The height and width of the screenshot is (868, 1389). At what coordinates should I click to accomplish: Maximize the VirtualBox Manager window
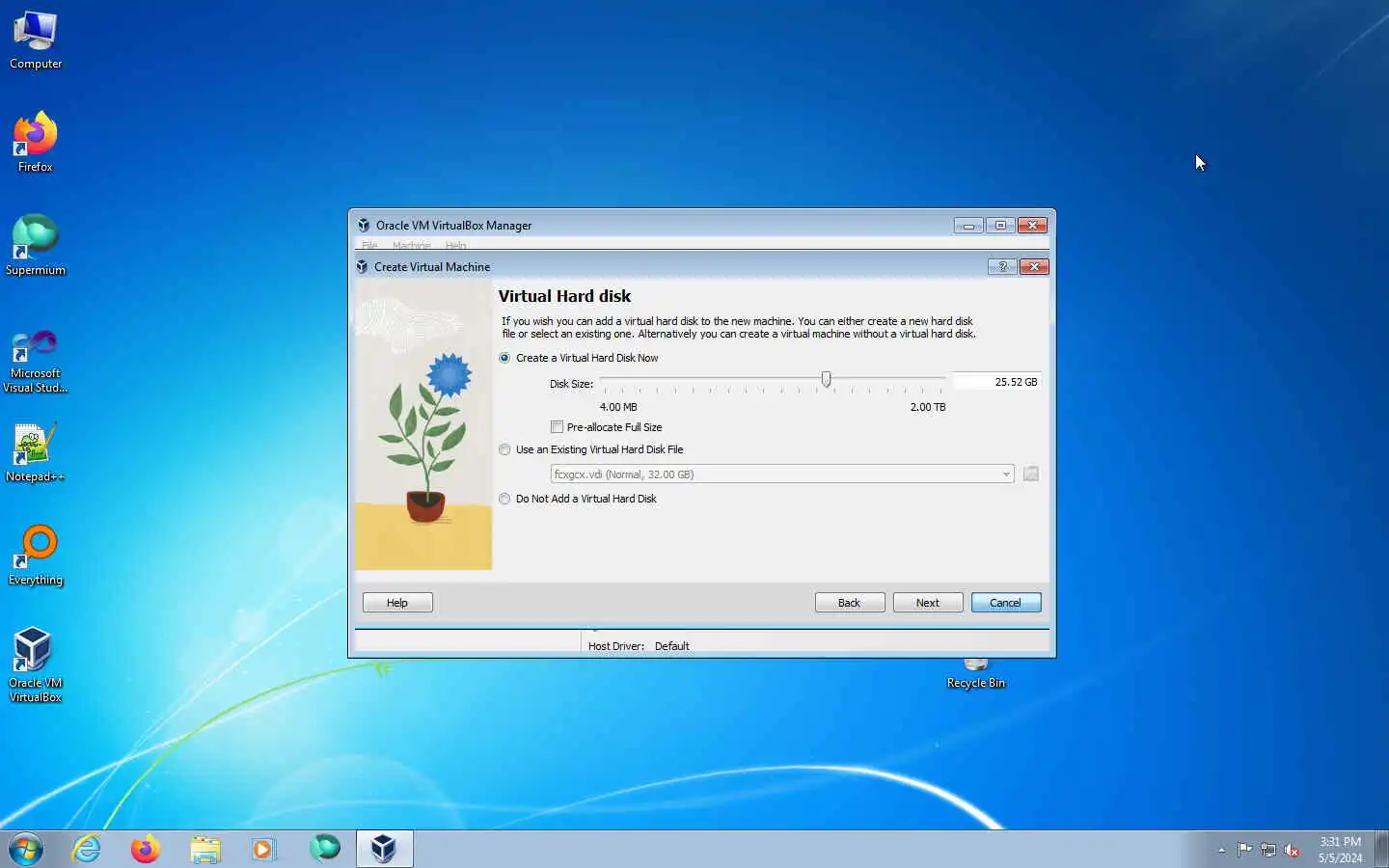[1000, 225]
